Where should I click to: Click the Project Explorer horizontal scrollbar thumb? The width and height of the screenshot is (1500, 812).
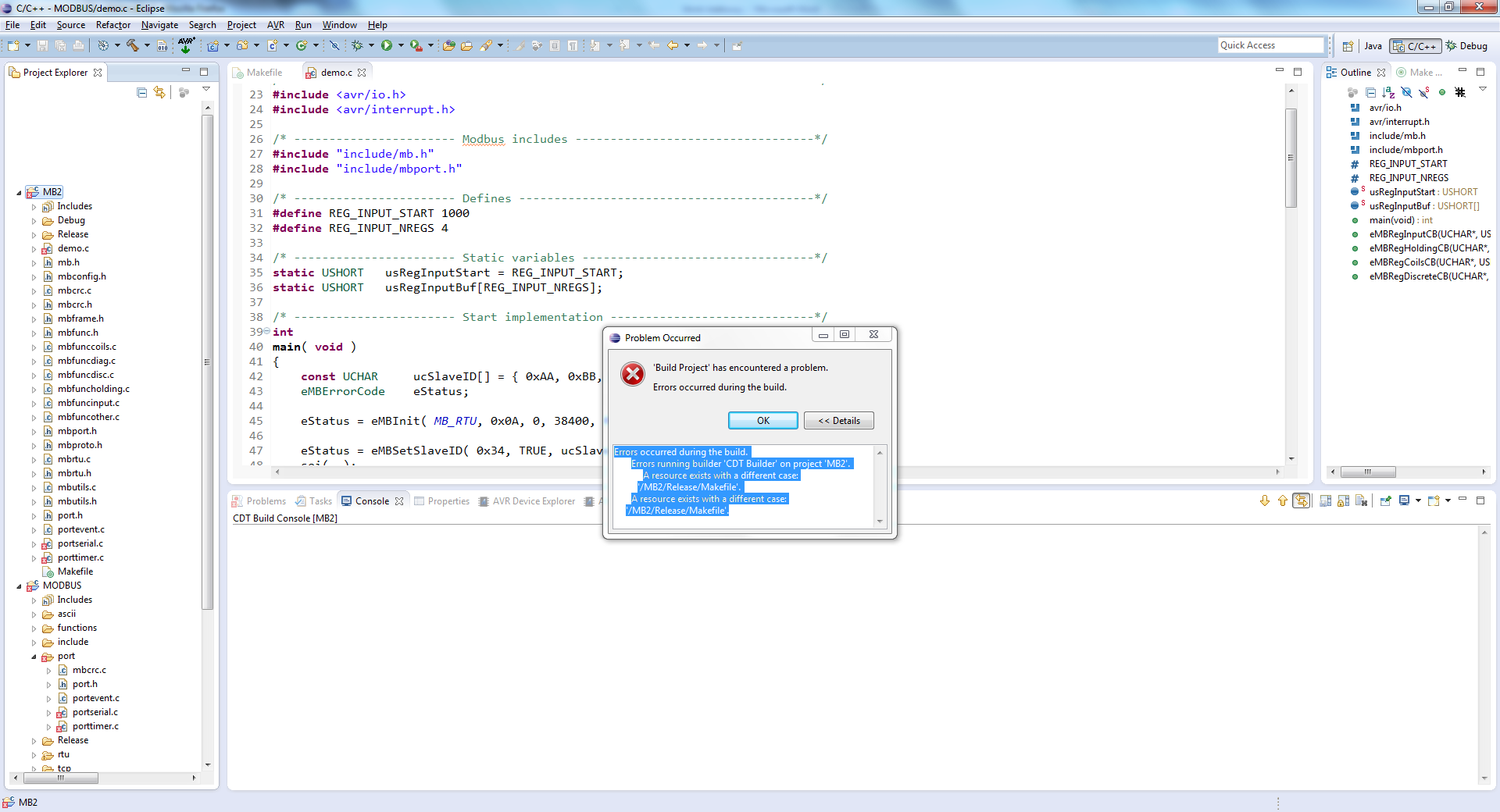61,778
